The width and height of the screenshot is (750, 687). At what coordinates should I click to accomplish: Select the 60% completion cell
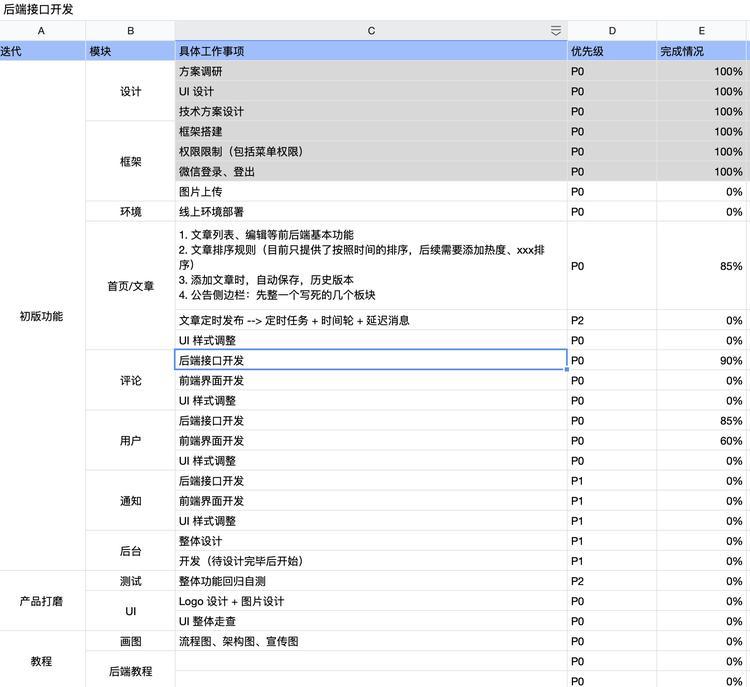[702, 441]
